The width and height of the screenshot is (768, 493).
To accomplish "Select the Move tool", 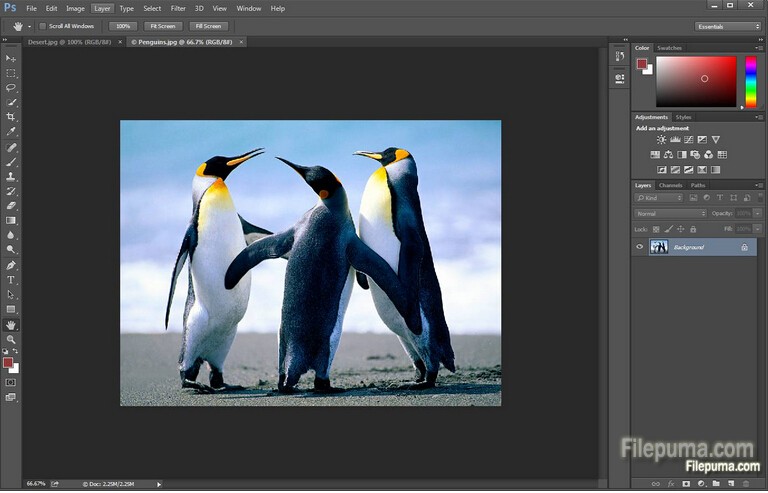I will [11, 59].
